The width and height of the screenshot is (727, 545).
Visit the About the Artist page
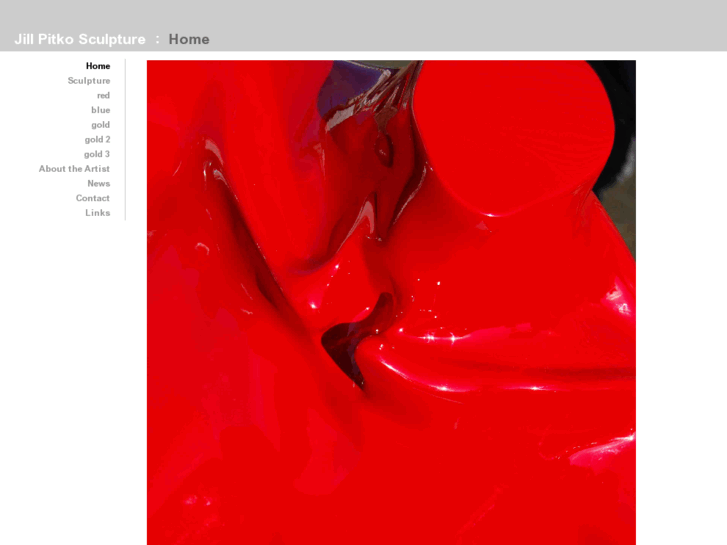(74, 169)
